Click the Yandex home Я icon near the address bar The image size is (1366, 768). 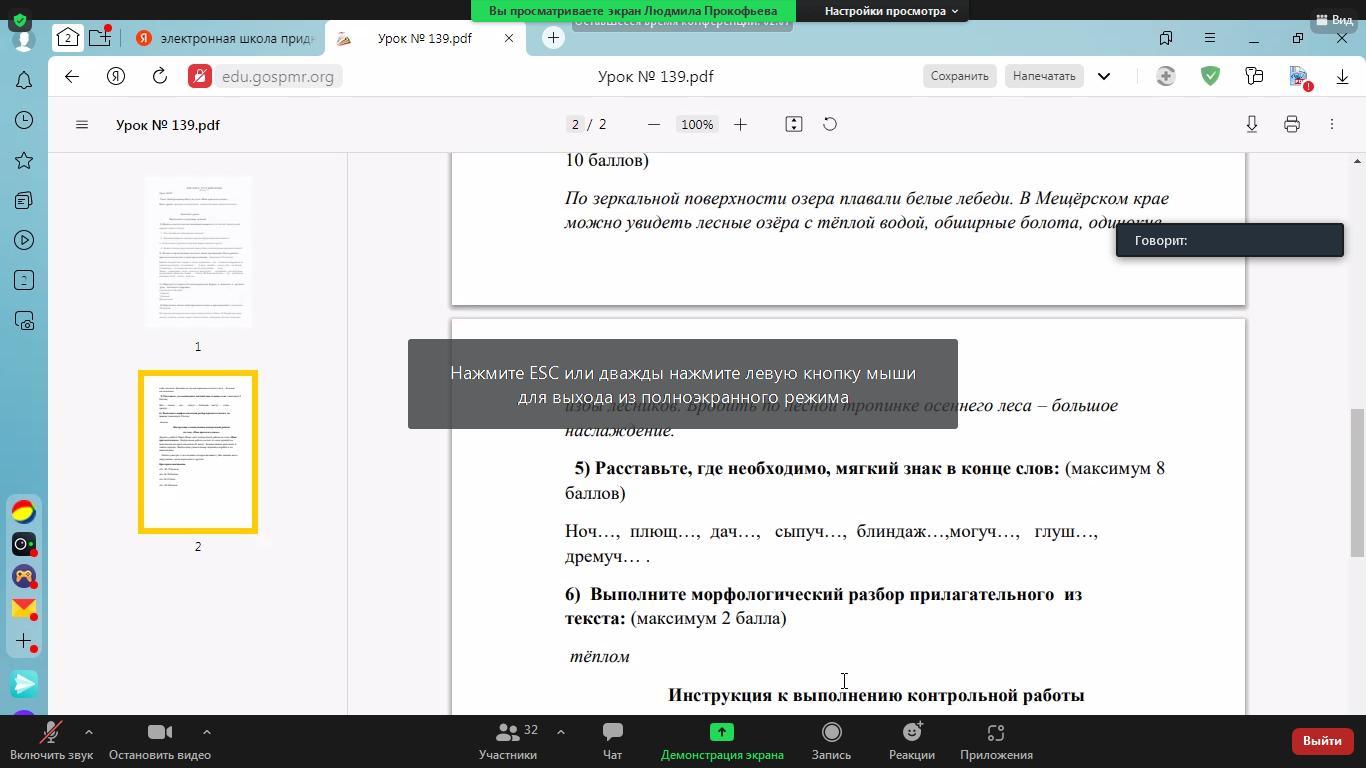[x=116, y=76]
